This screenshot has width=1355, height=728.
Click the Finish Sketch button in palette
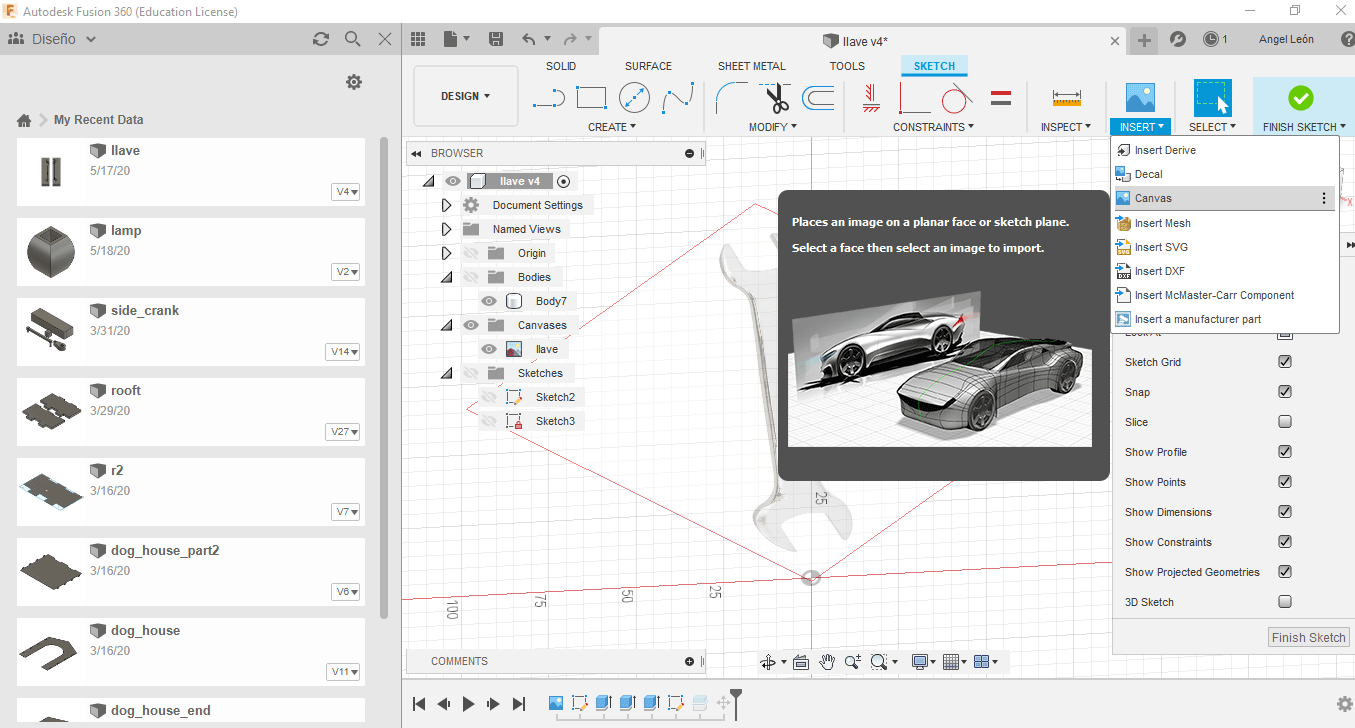(x=1308, y=637)
